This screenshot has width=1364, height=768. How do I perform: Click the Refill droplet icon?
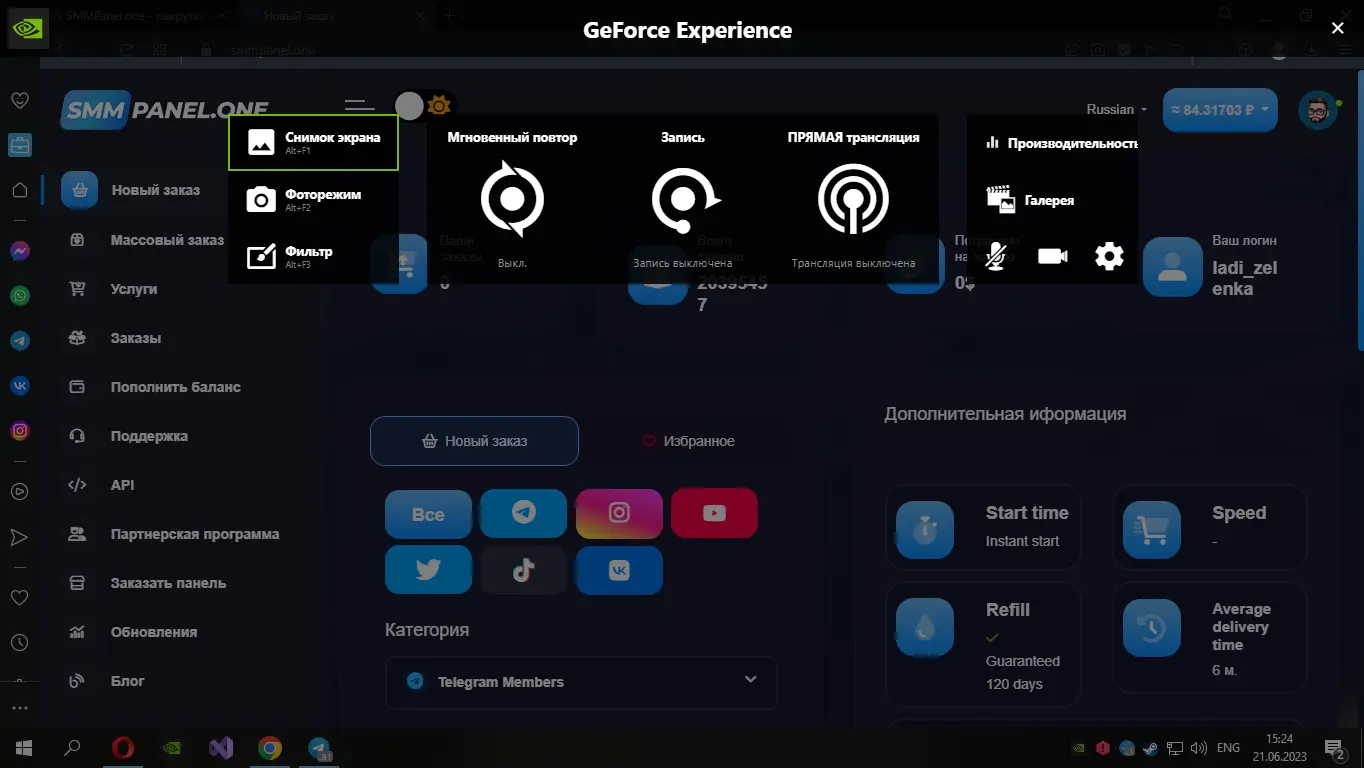click(x=924, y=627)
